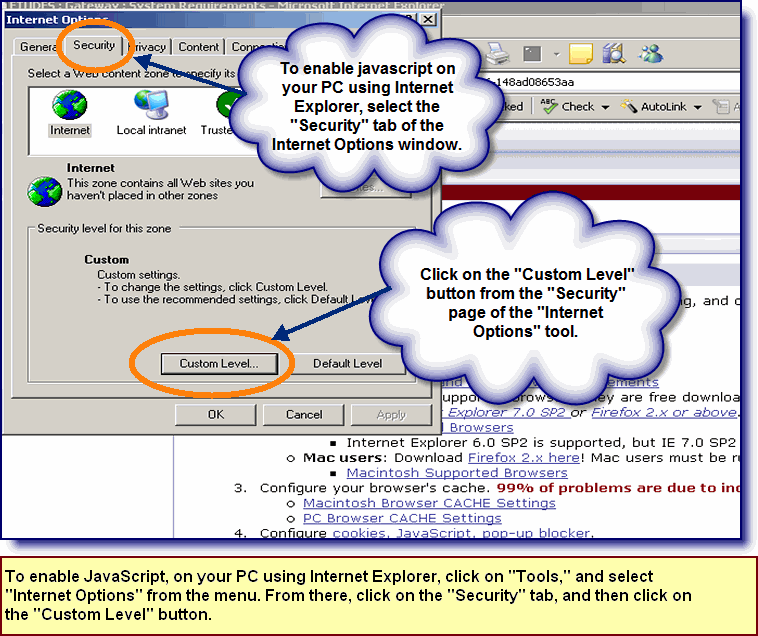Expand dropdown arrow beside the square icon
Screen dimensions: 758x636
click(556, 54)
